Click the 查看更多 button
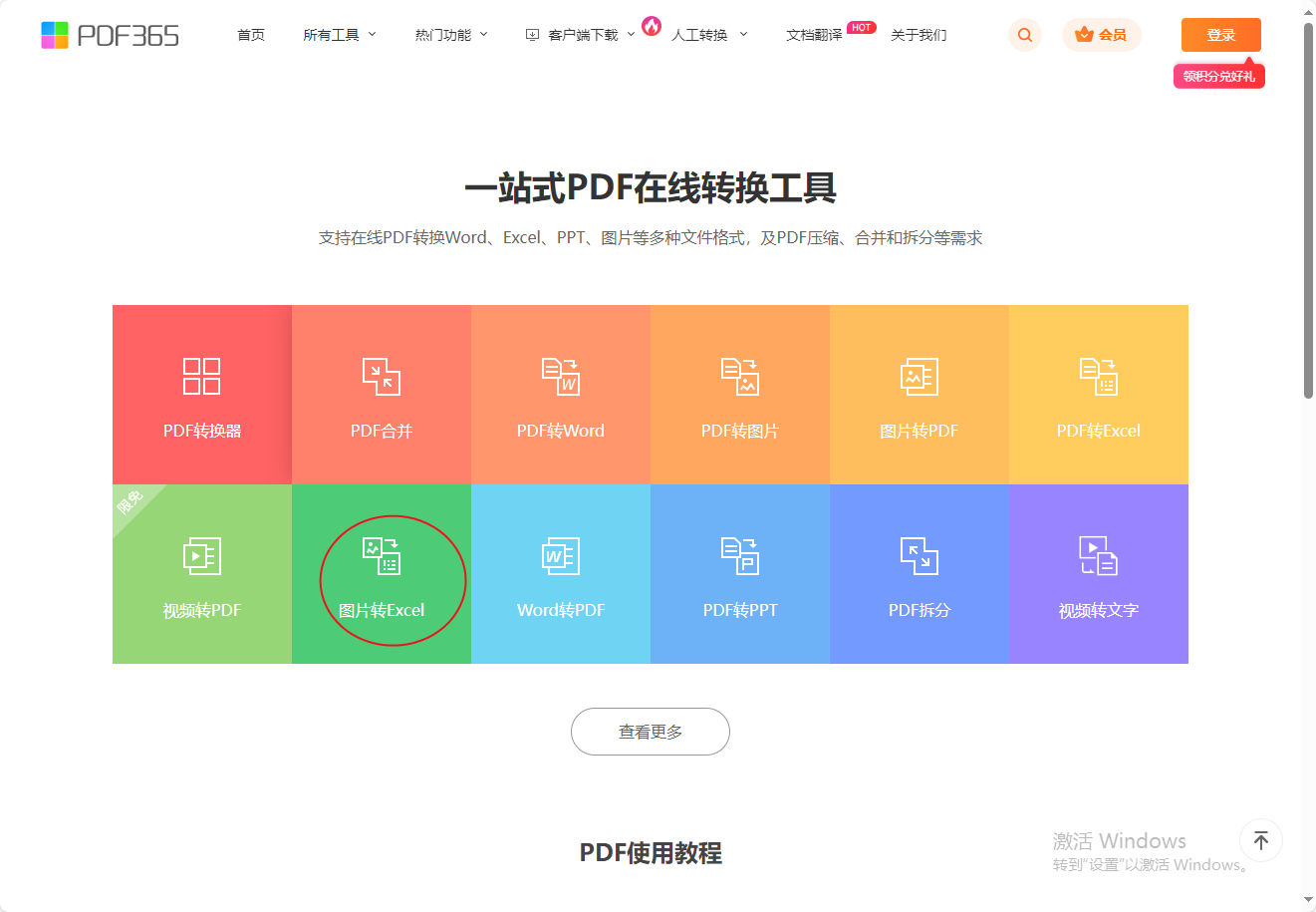Screen dimensions: 1316x912 [x=651, y=732]
